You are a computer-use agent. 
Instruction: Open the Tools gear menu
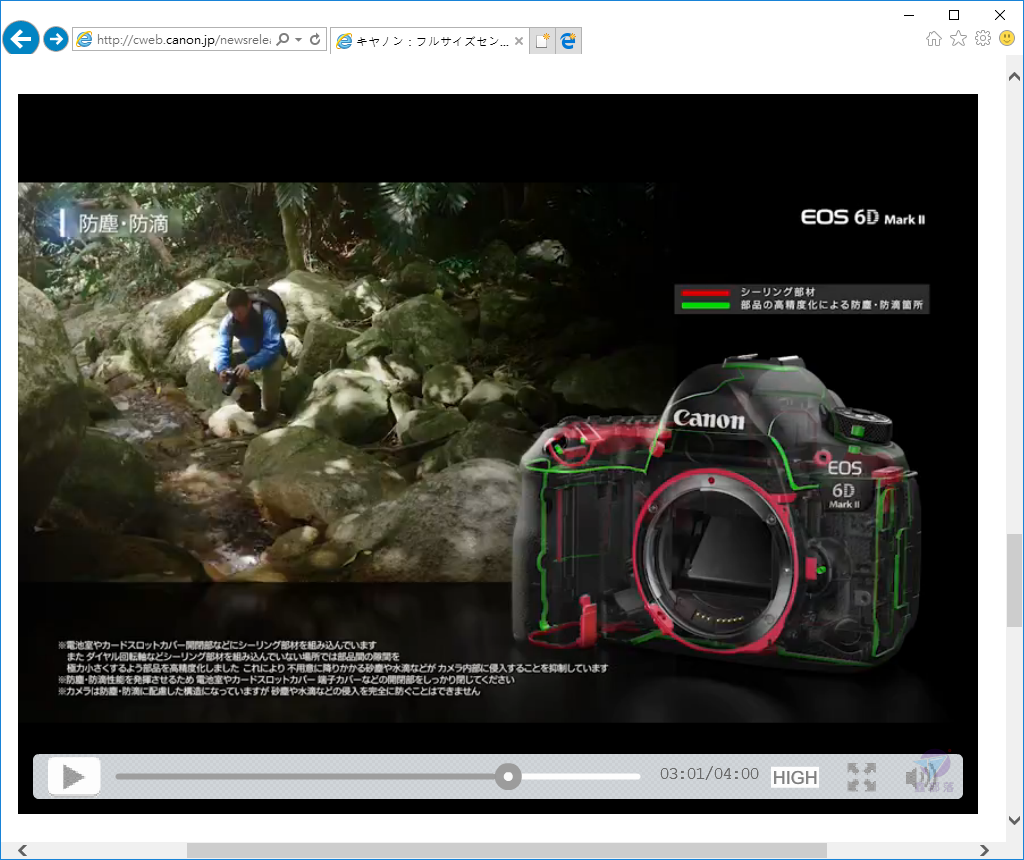[983, 39]
